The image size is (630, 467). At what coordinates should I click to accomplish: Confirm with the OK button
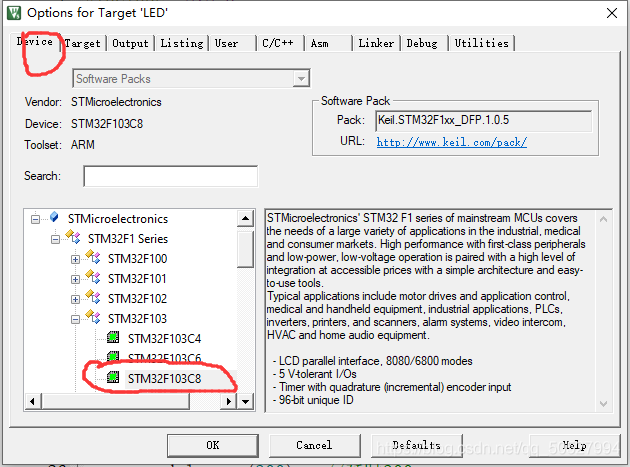(x=213, y=445)
